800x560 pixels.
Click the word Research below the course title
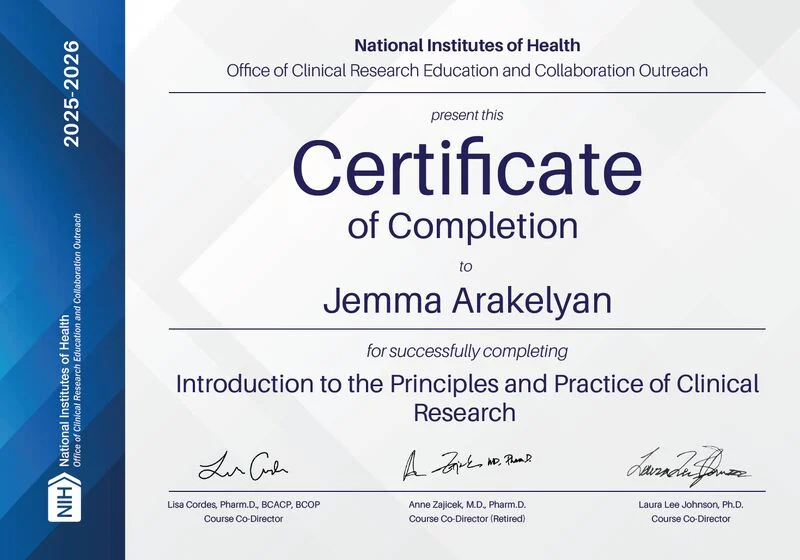(x=465, y=412)
